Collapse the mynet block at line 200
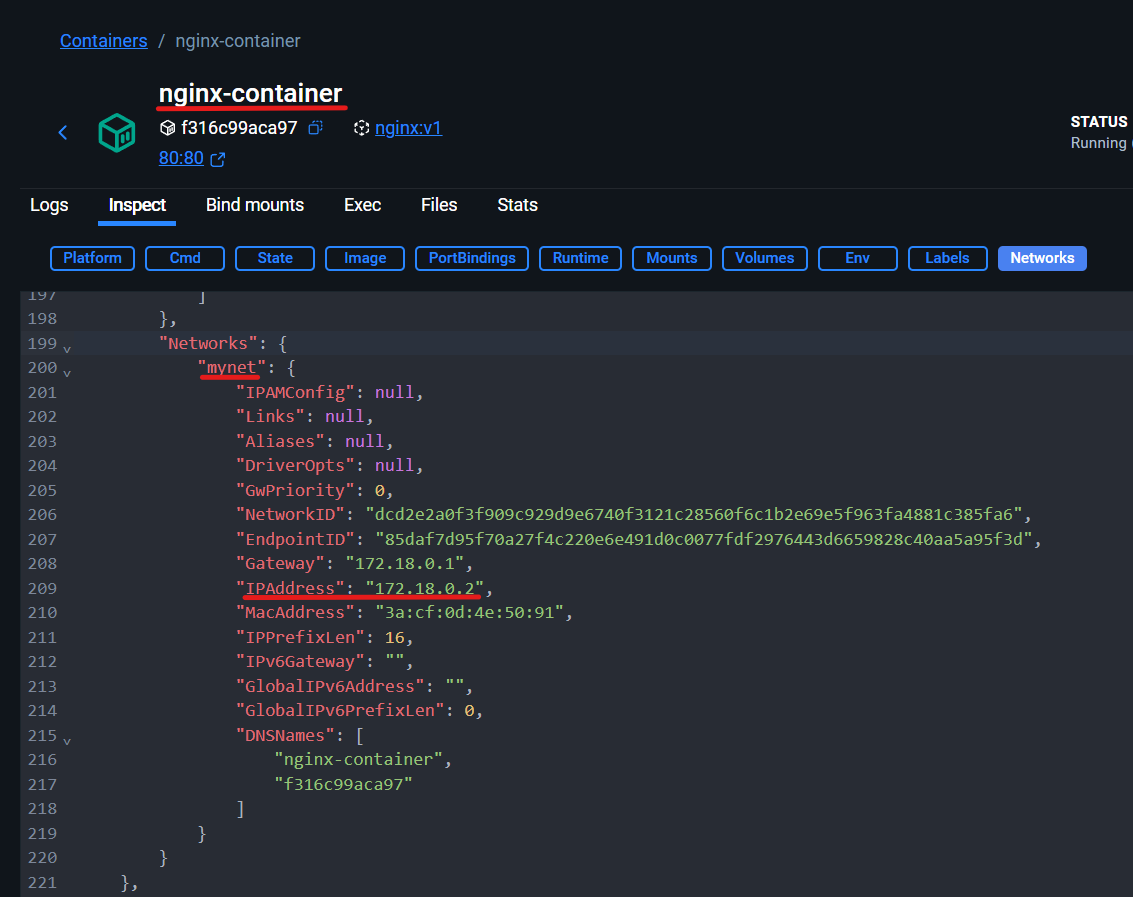The height and width of the screenshot is (897, 1133). coord(67,373)
